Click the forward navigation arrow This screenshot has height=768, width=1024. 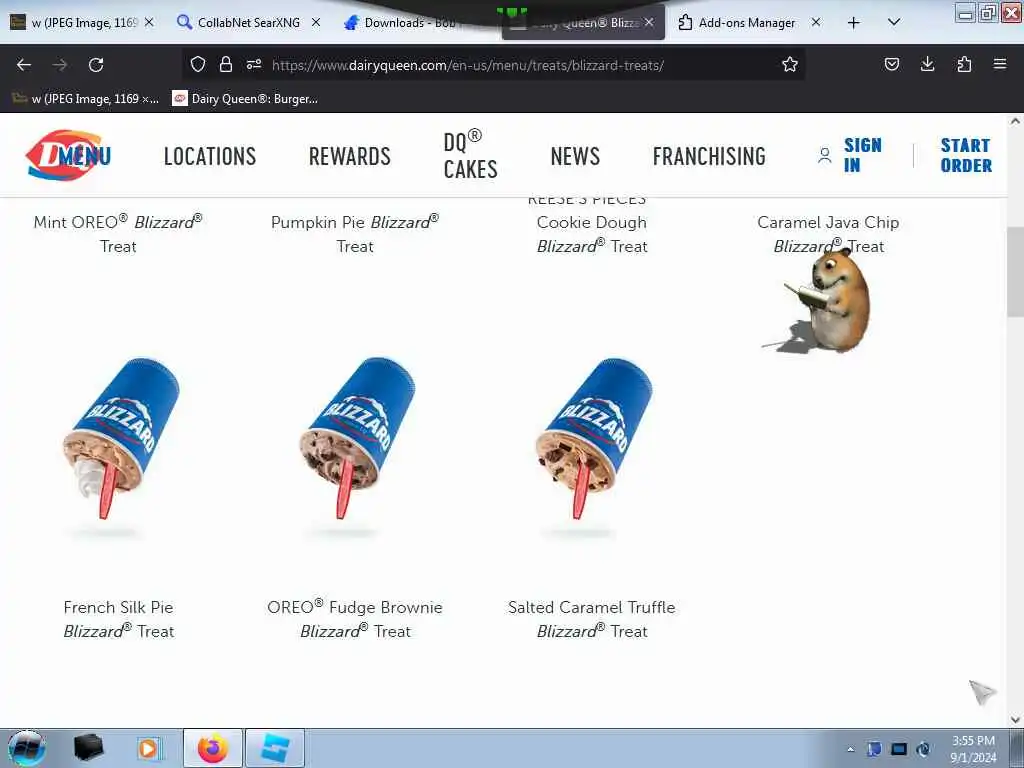pos(60,65)
